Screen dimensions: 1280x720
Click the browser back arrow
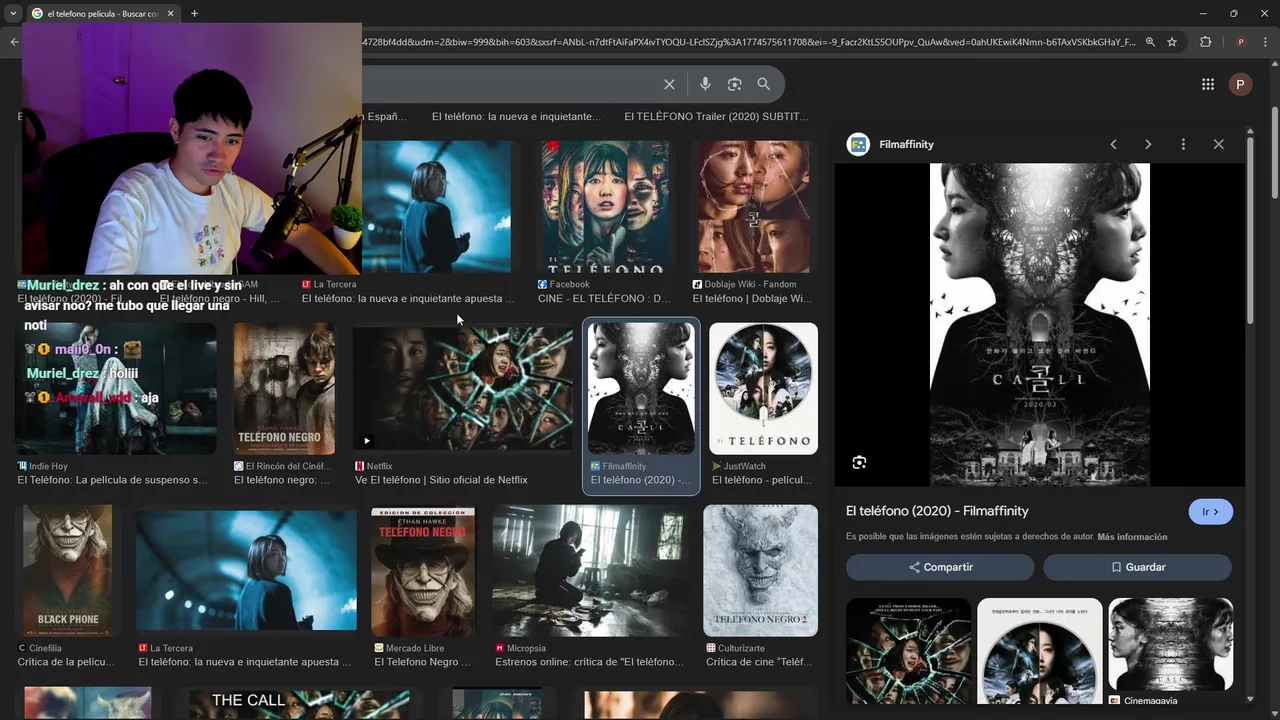click(x=14, y=42)
